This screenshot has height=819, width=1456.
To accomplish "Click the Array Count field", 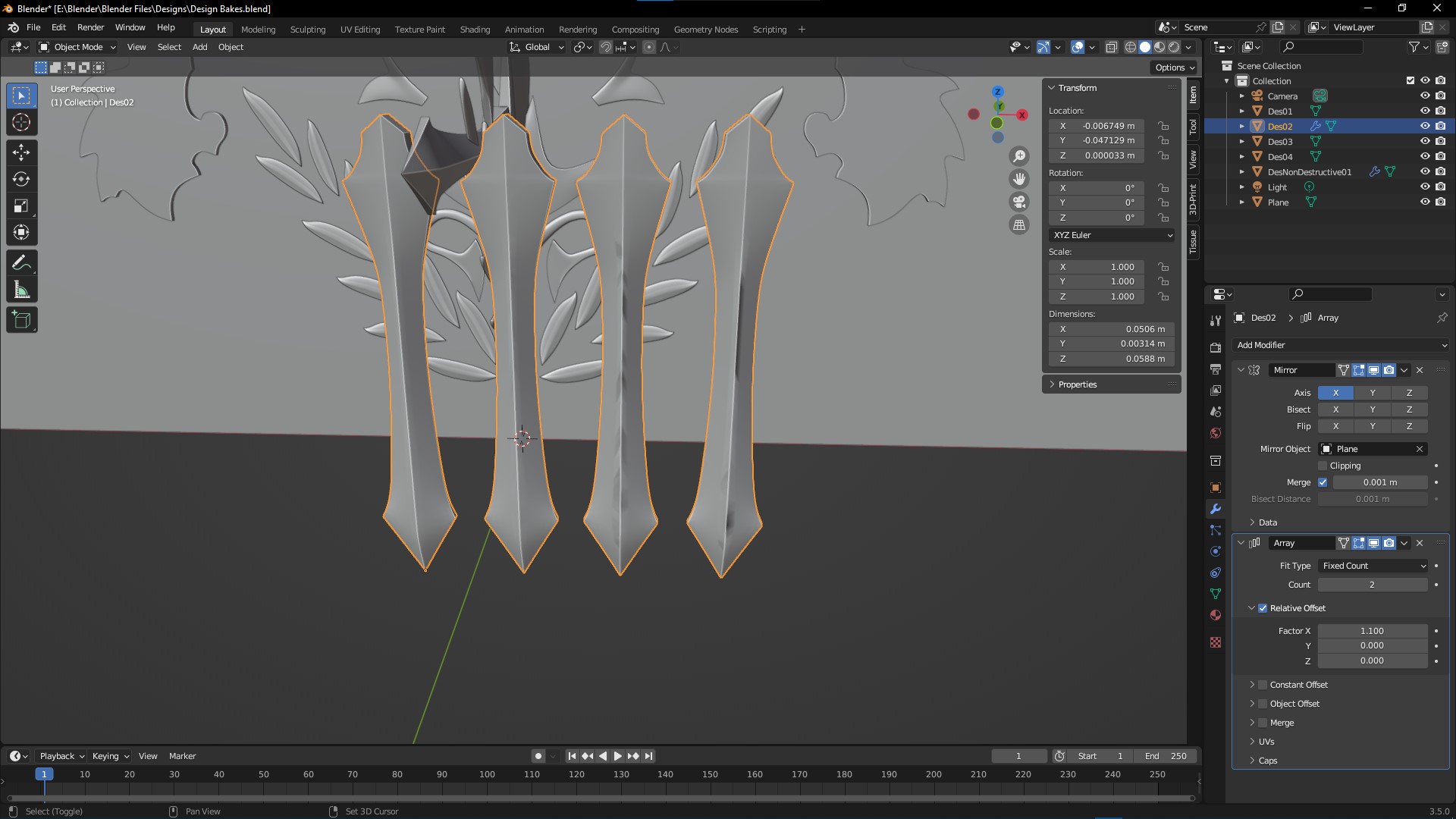I will tap(1373, 585).
